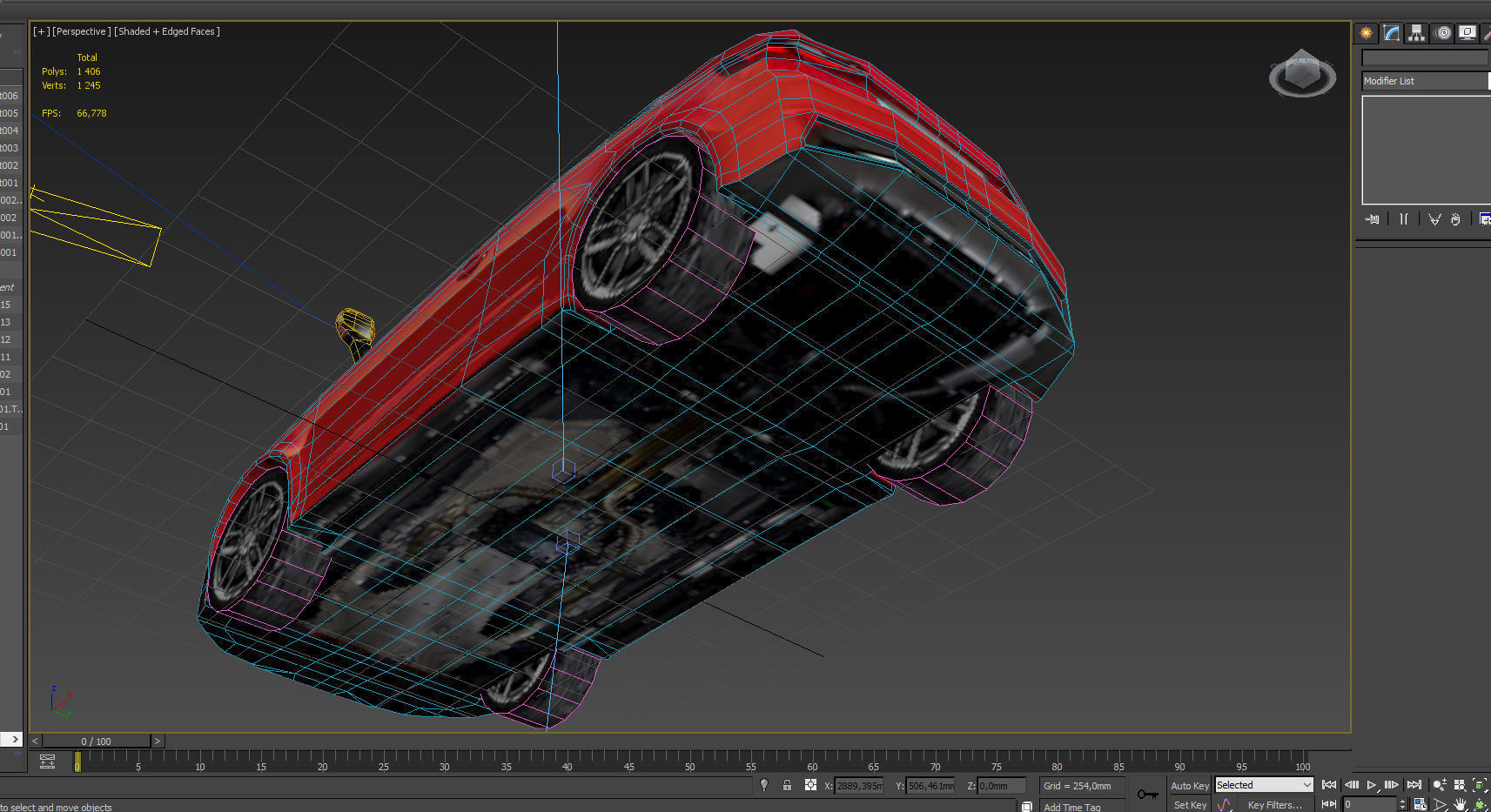This screenshot has height=812, width=1491.
Task: Click the time slider previous frame arrow
Action: pos(36,742)
